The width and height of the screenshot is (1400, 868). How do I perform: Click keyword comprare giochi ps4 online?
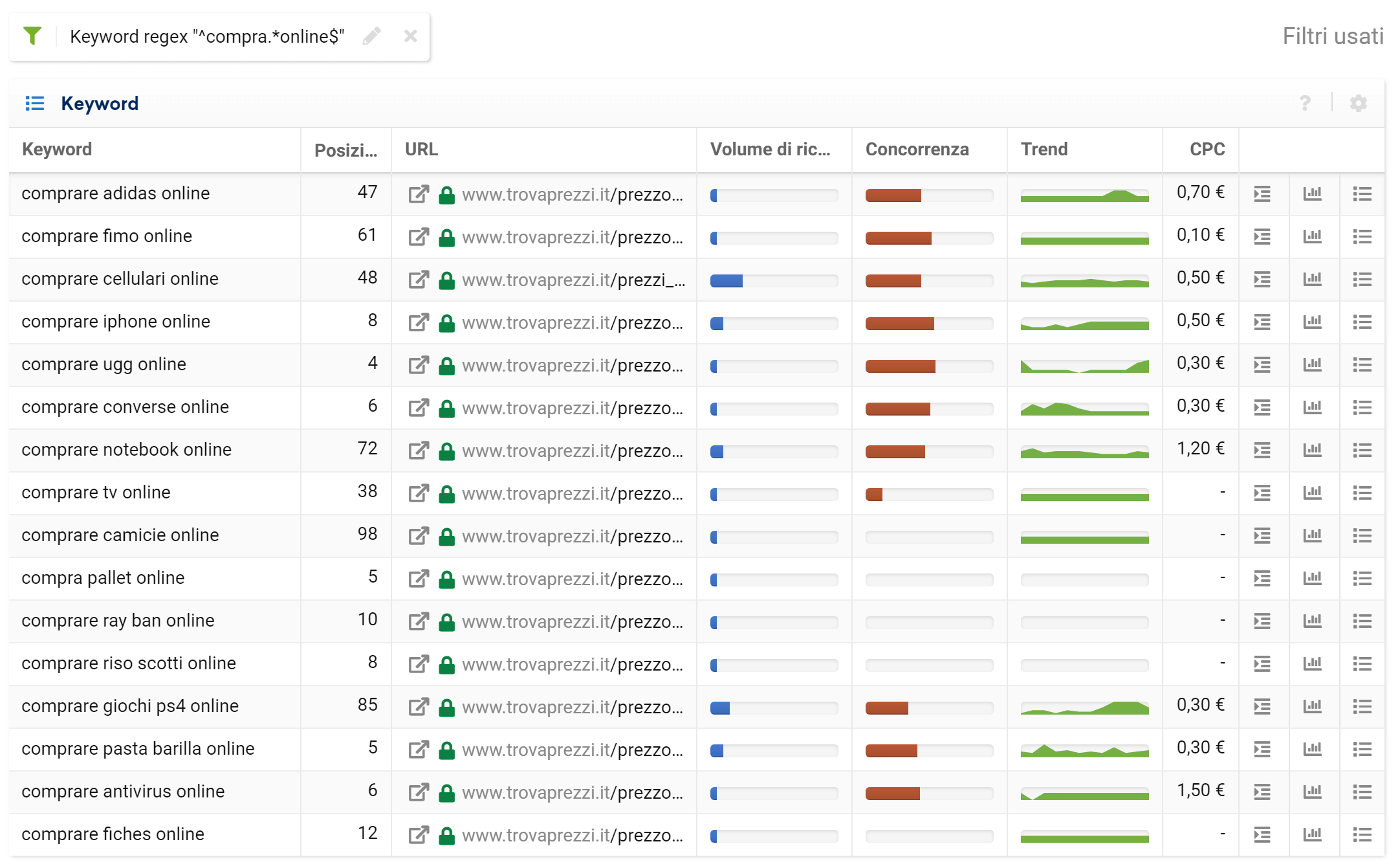(130, 706)
